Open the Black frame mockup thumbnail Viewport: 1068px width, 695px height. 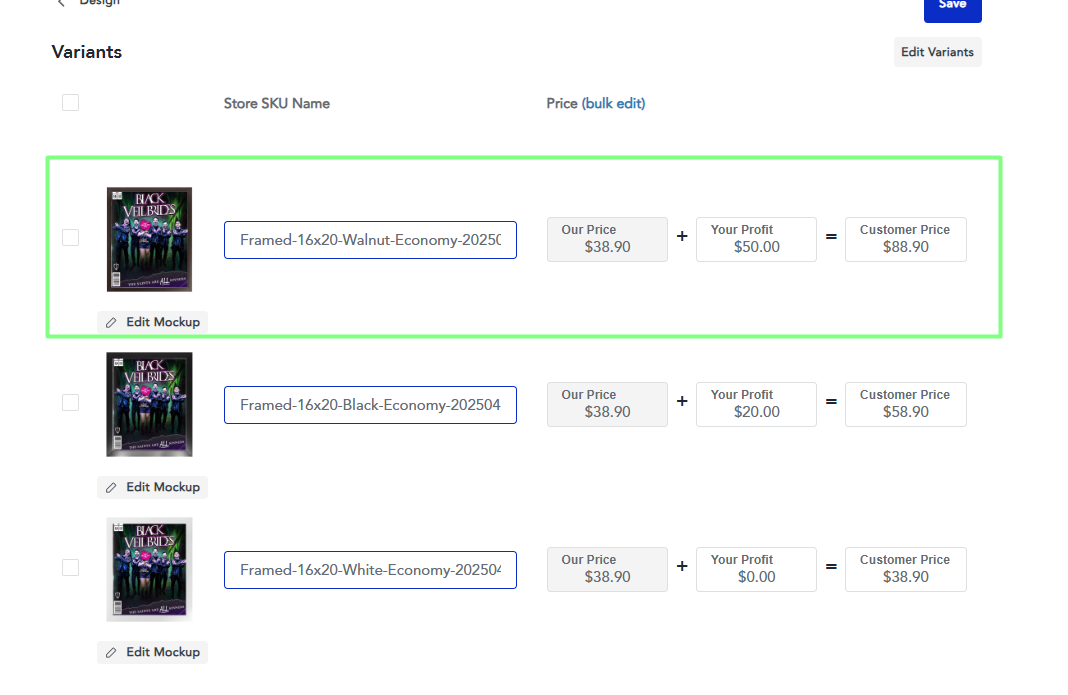click(x=149, y=404)
